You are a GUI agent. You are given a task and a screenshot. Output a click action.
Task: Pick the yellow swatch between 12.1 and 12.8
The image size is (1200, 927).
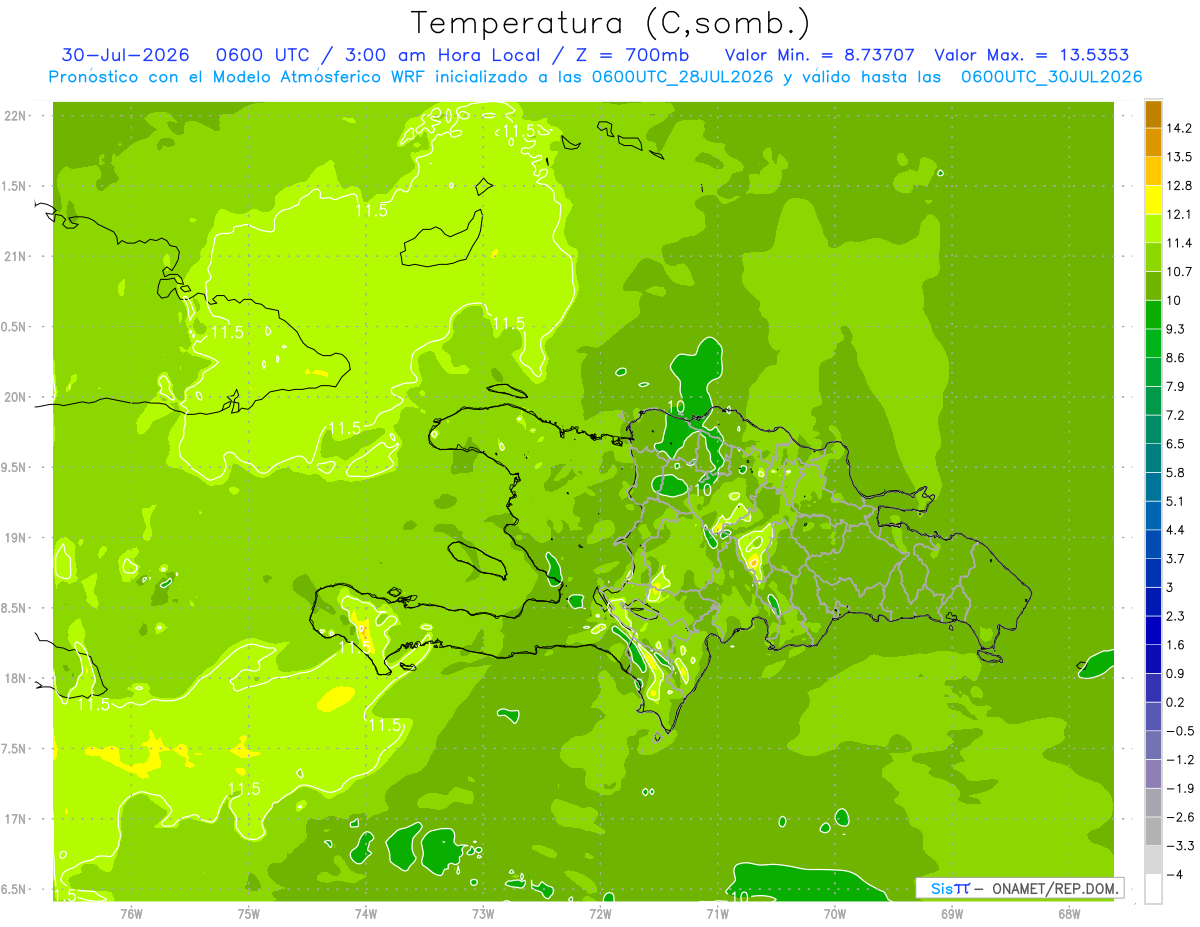[1153, 200]
